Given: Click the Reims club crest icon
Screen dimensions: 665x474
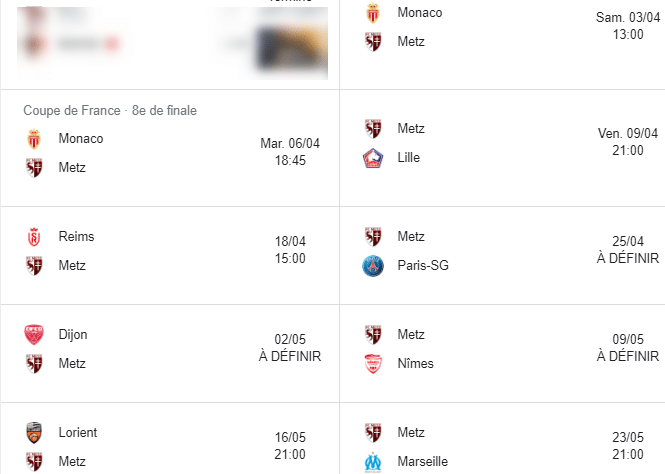Looking at the screenshot, I should (34, 237).
